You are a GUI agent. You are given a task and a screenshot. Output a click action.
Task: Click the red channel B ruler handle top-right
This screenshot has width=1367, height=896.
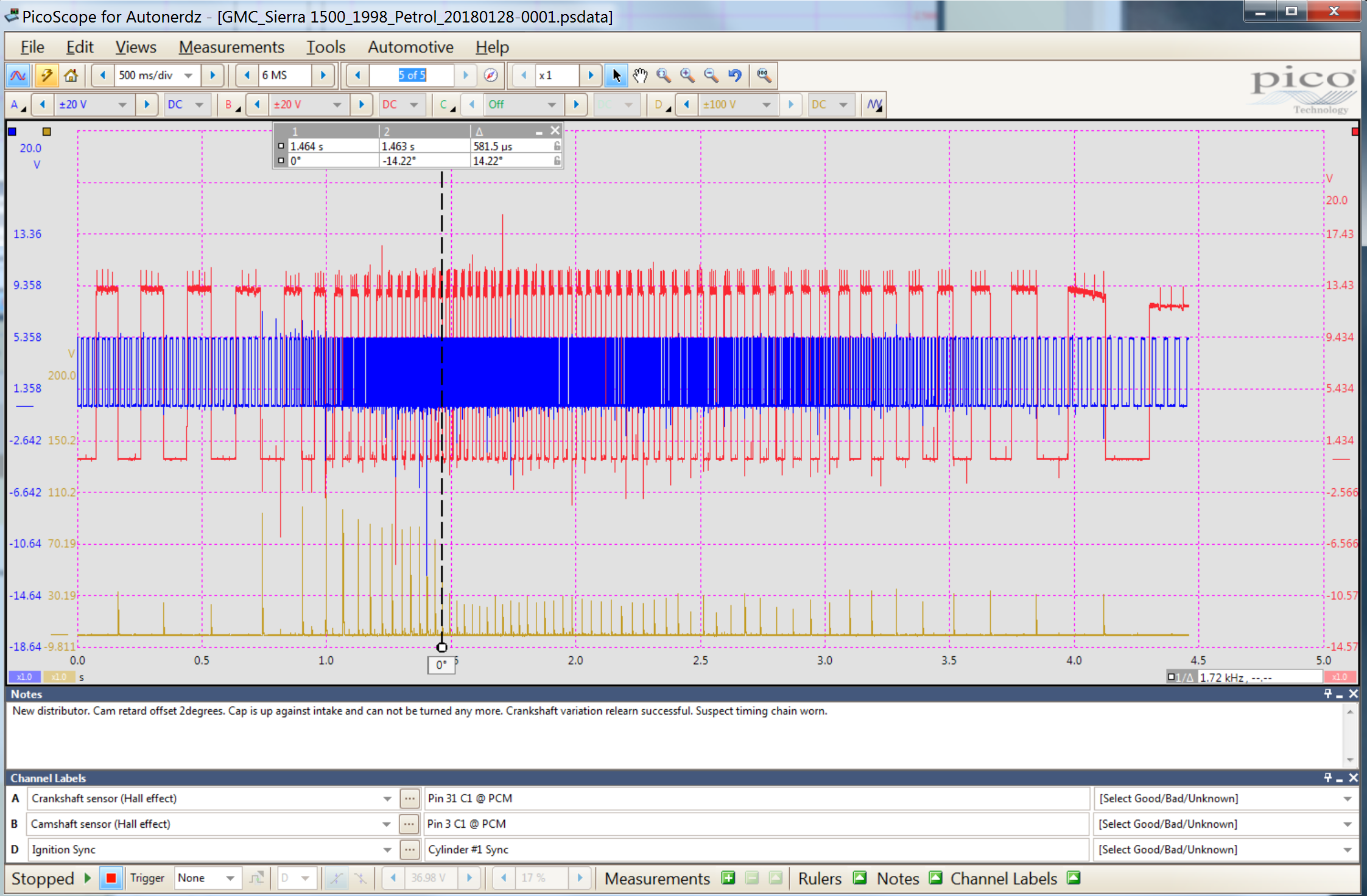pyautogui.click(x=1355, y=131)
